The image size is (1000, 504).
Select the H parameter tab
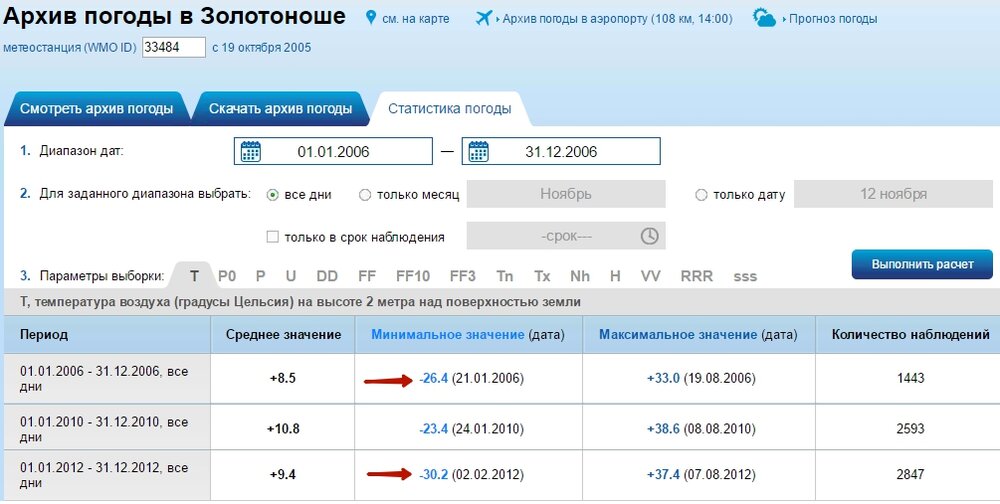tap(615, 276)
